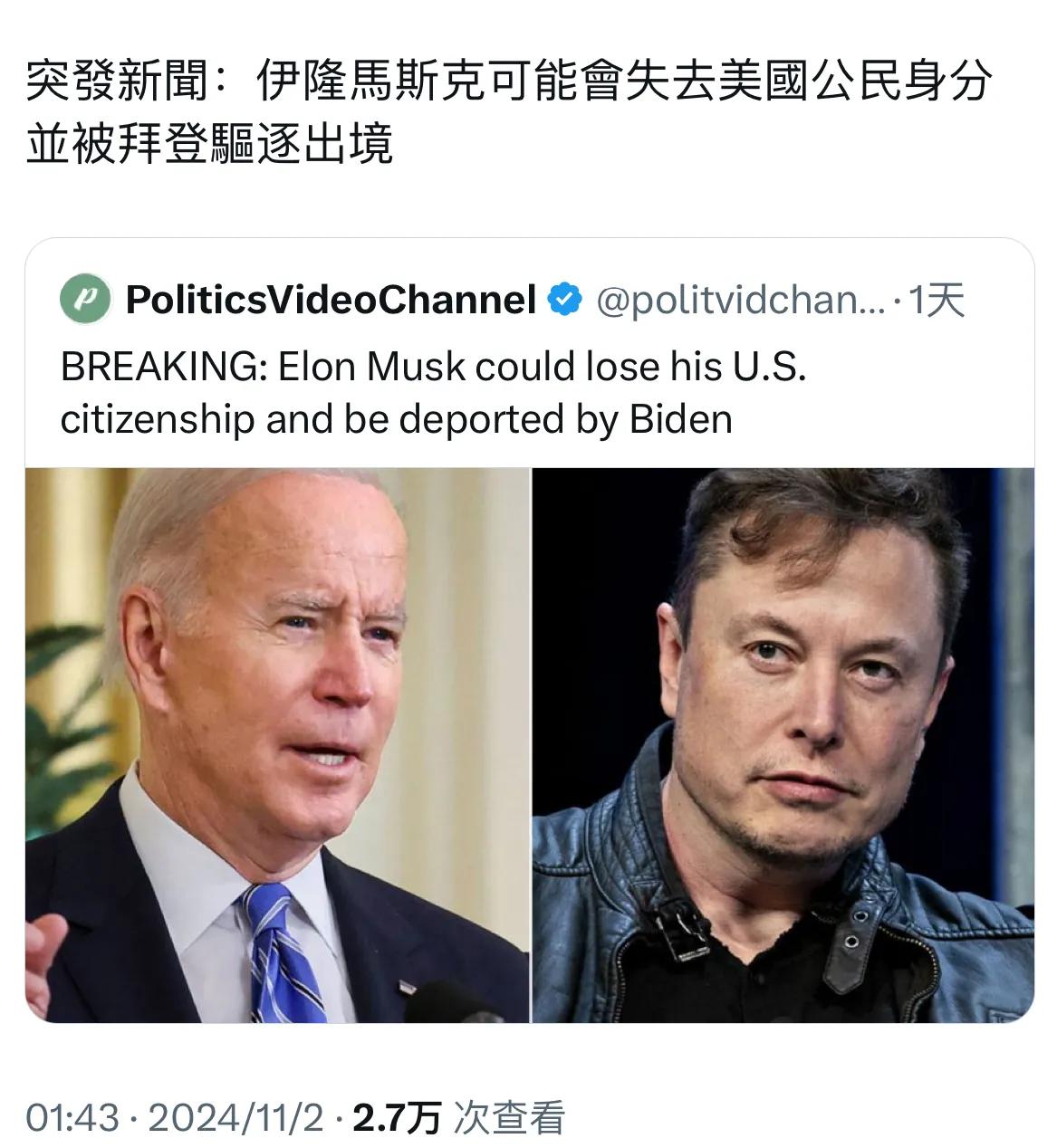Open the quoted post card header area
The height and width of the screenshot is (1148, 1057).
[530, 300]
